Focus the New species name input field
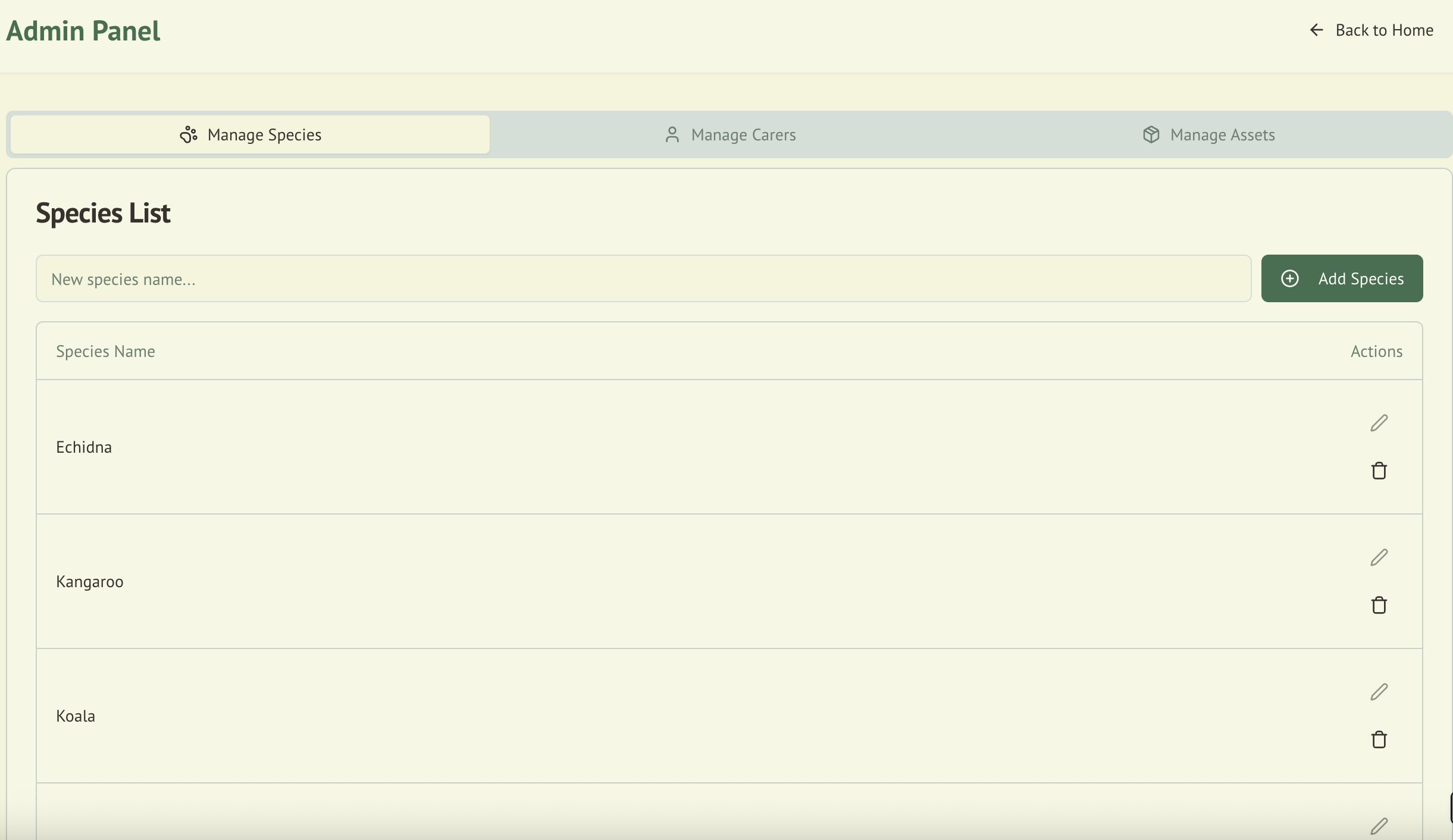 (x=643, y=278)
